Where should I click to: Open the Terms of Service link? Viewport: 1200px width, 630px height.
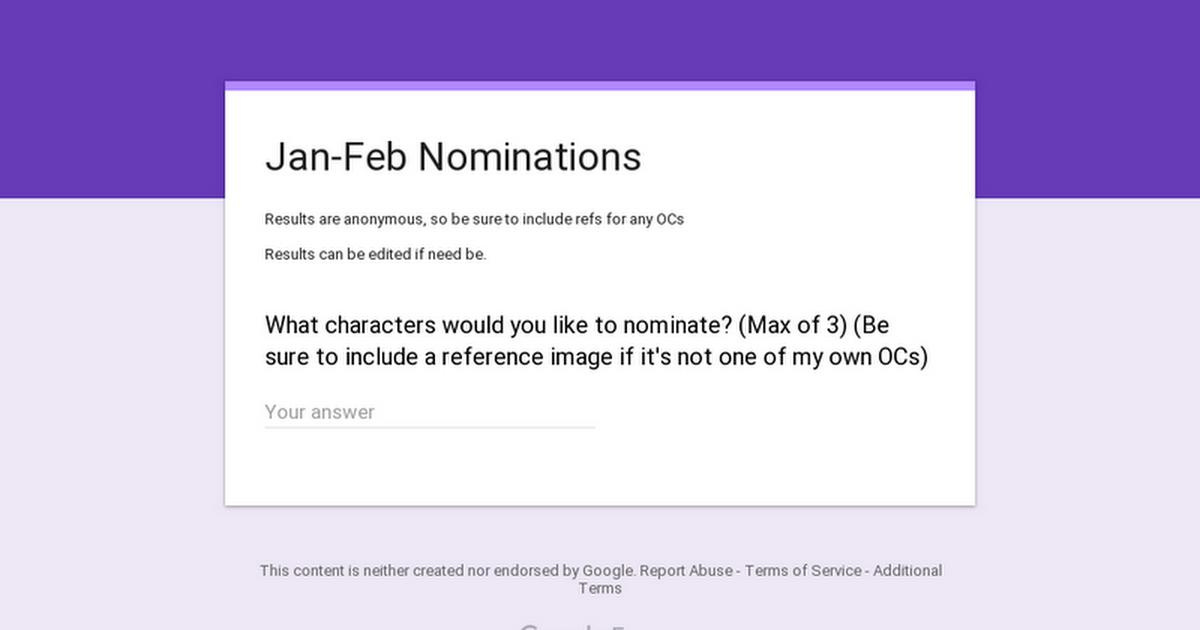tap(802, 571)
